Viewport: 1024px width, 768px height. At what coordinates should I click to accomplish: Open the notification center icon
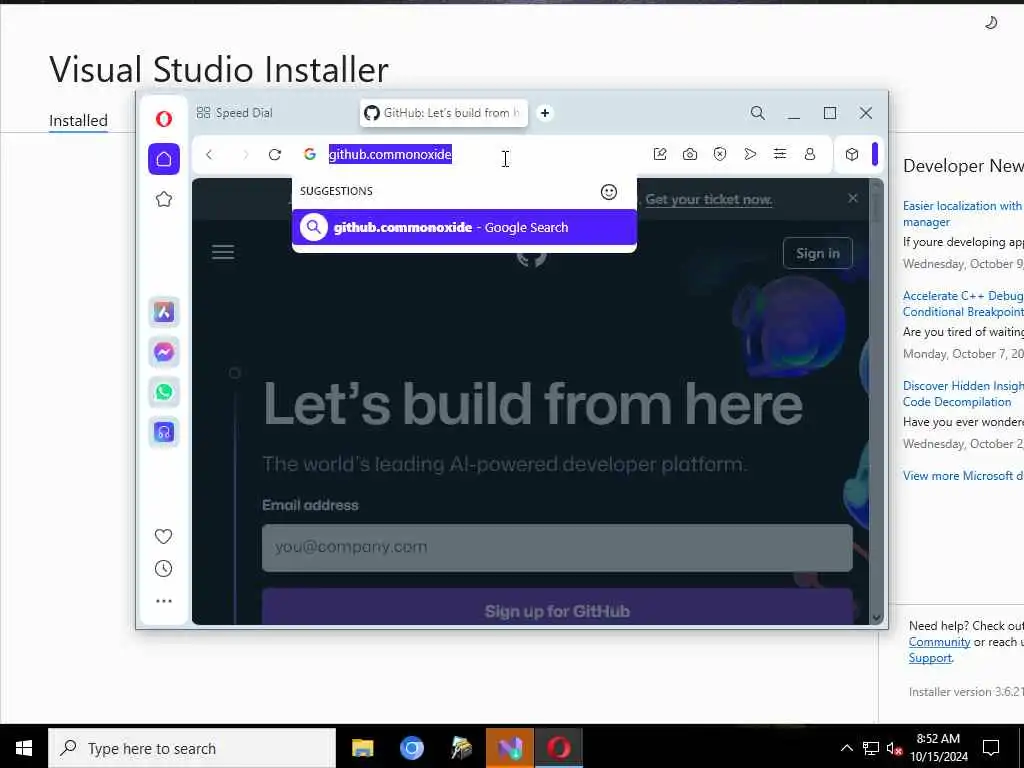point(991,748)
